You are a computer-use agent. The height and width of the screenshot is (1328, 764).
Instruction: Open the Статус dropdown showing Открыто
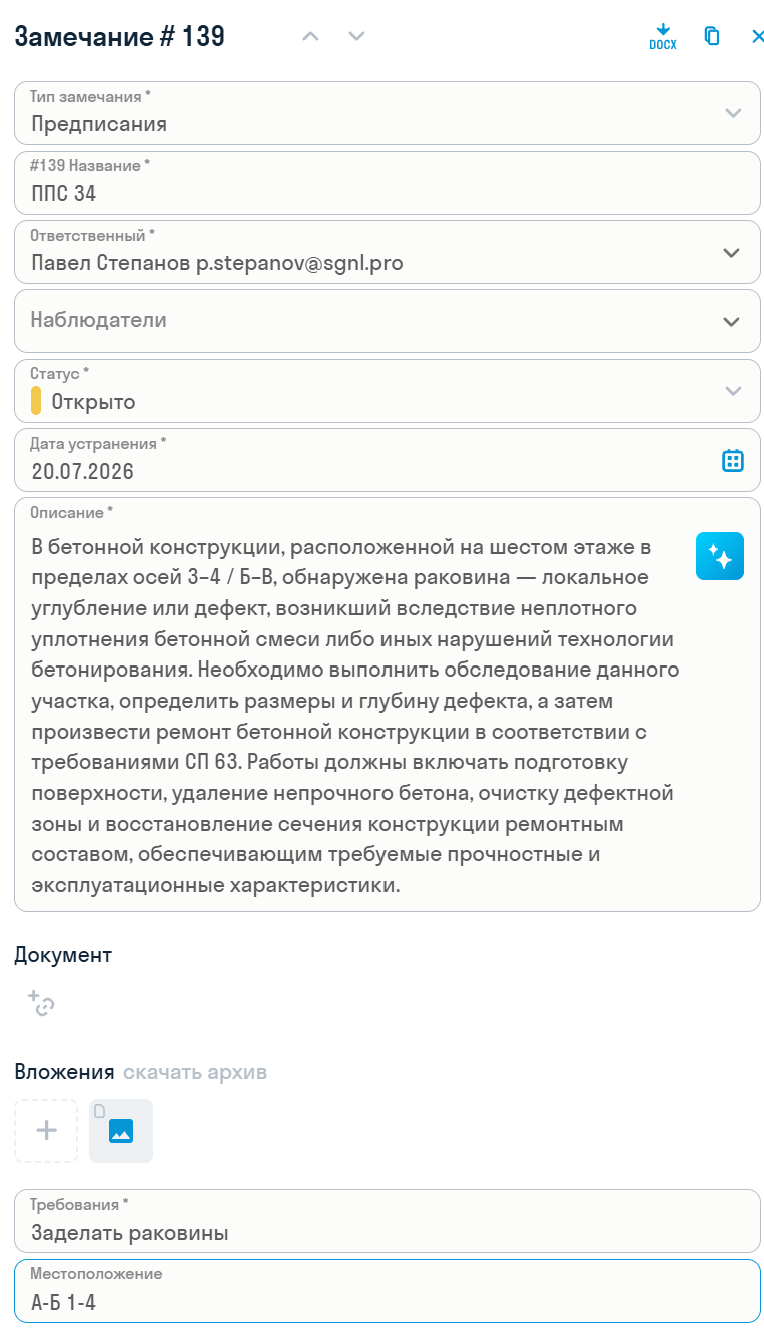[x=387, y=391]
